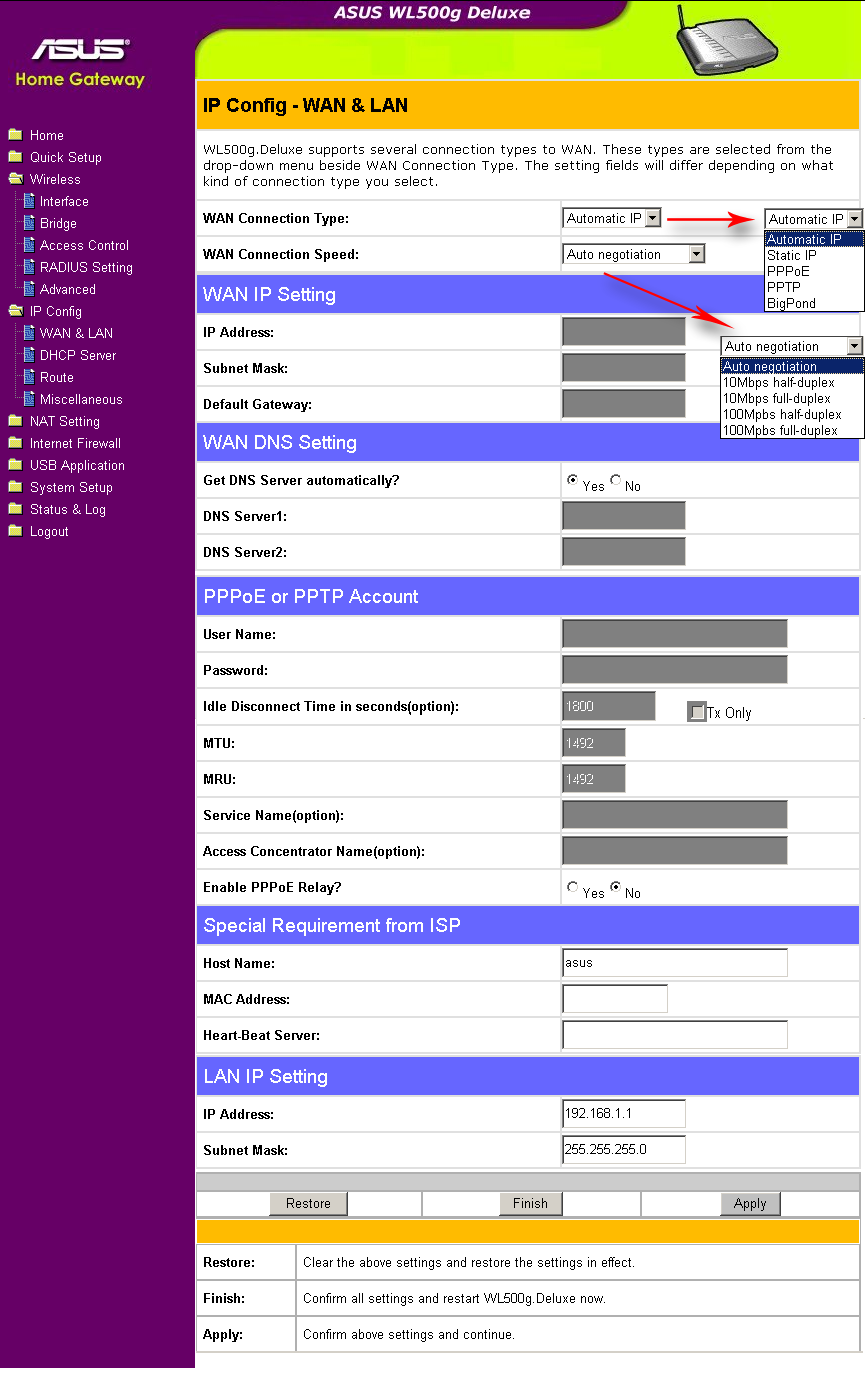Open the DHCP Server link
The height and width of the screenshot is (1382, 865).
pyautogui.click(x=78, y=355)
